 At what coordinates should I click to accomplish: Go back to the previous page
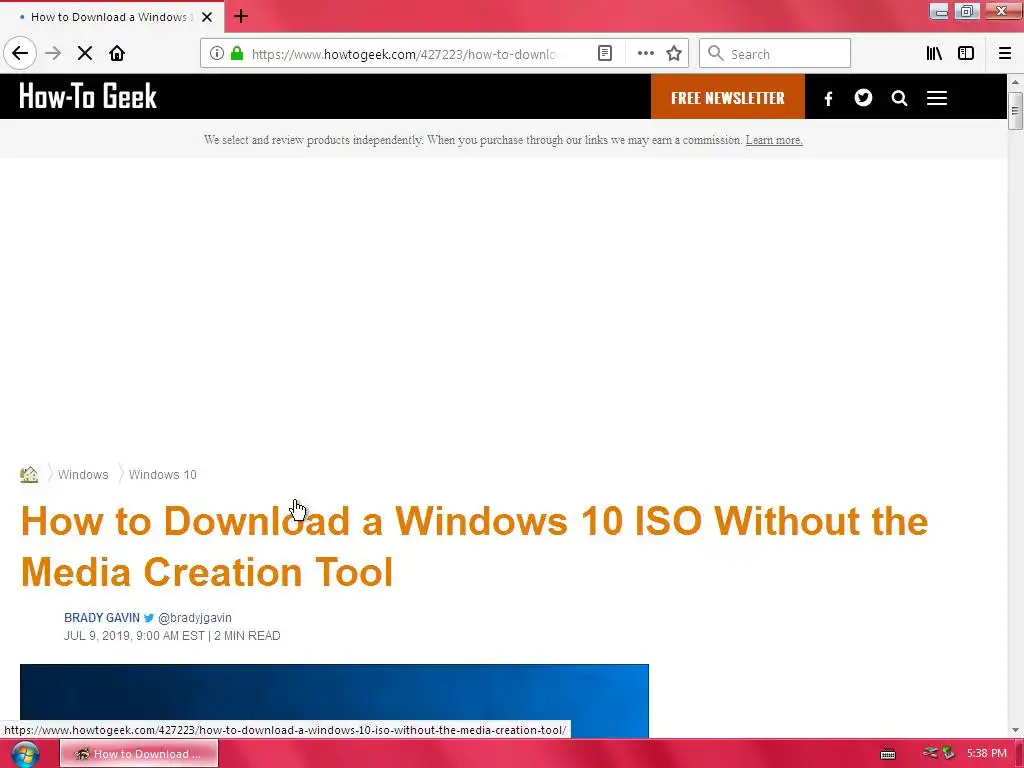tap(20, 53)
